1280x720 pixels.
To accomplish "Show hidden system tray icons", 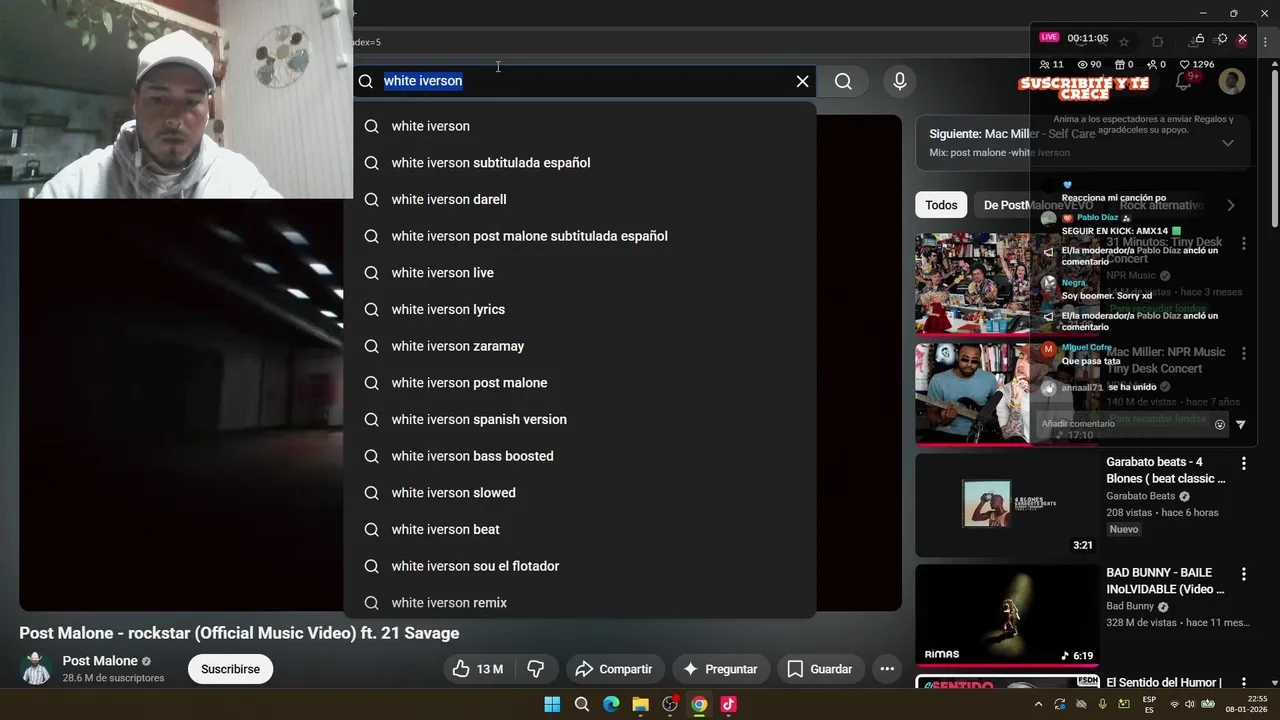I will click(1037, 704).
